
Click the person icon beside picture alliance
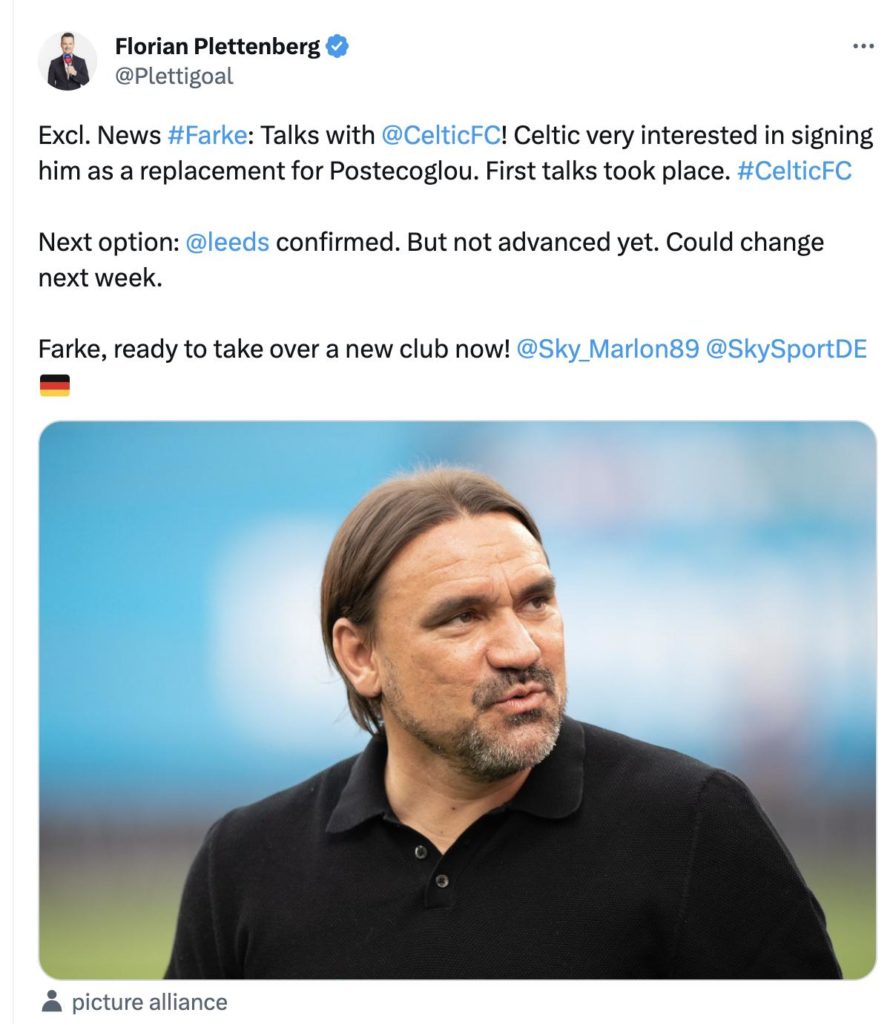tap(51, 1001)
